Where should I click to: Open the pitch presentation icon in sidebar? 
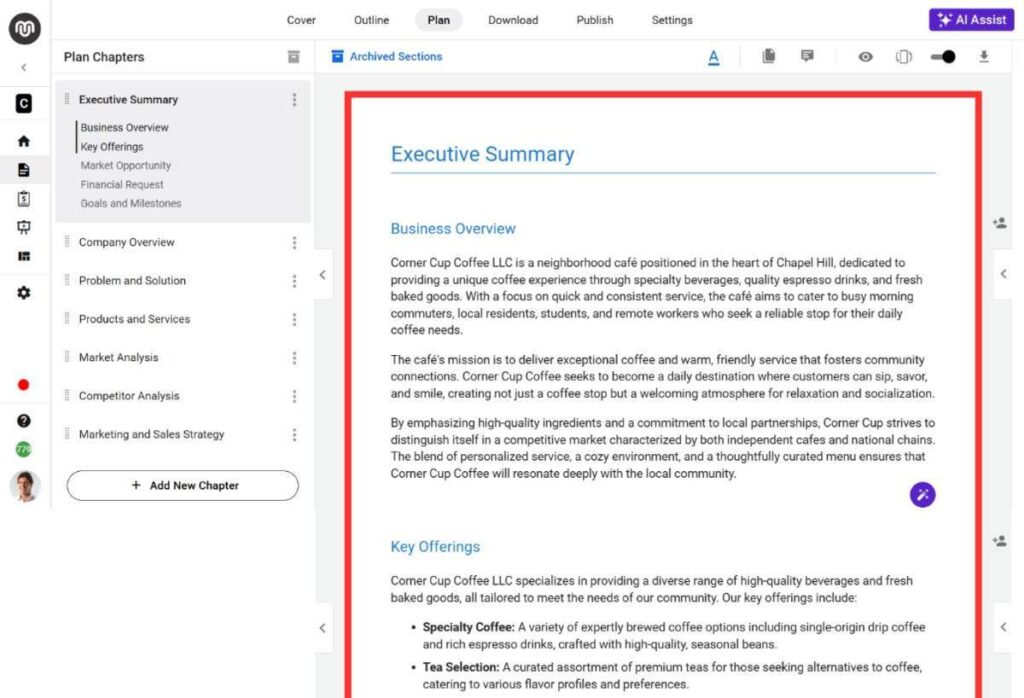click(x=24, y=227)
